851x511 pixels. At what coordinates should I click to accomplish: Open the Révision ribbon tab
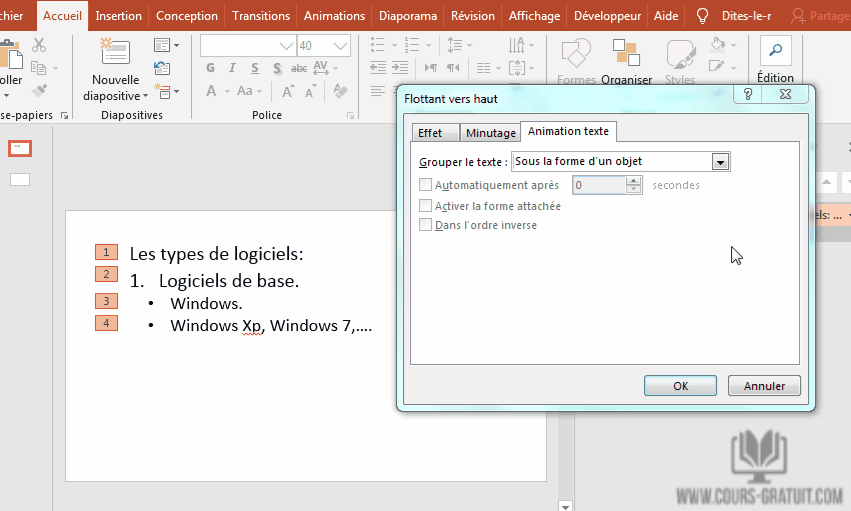(473, 16)
